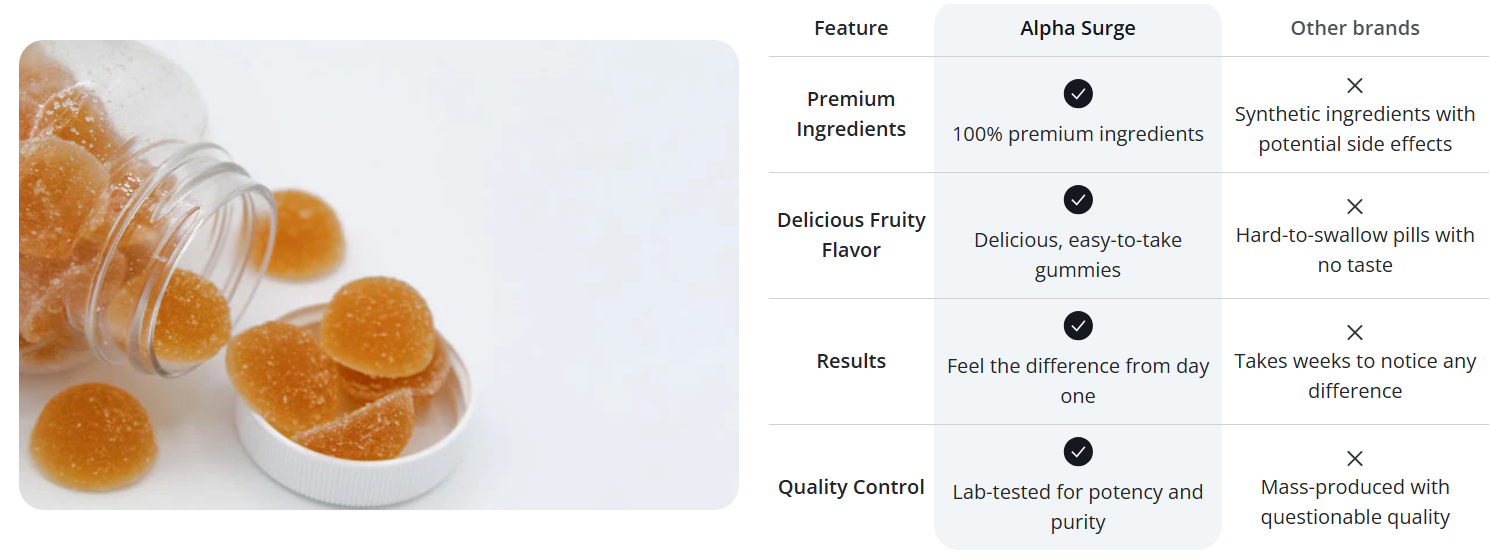The image size is (1491, 556).
Task: Open the orange gummies product image
Action: tap(379, 275)
